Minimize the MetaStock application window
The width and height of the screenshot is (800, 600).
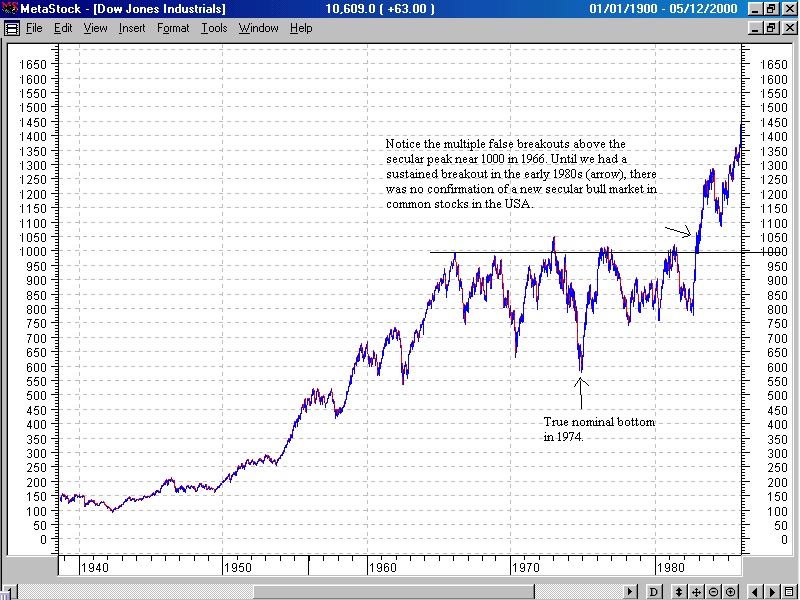tap(757, 9)
